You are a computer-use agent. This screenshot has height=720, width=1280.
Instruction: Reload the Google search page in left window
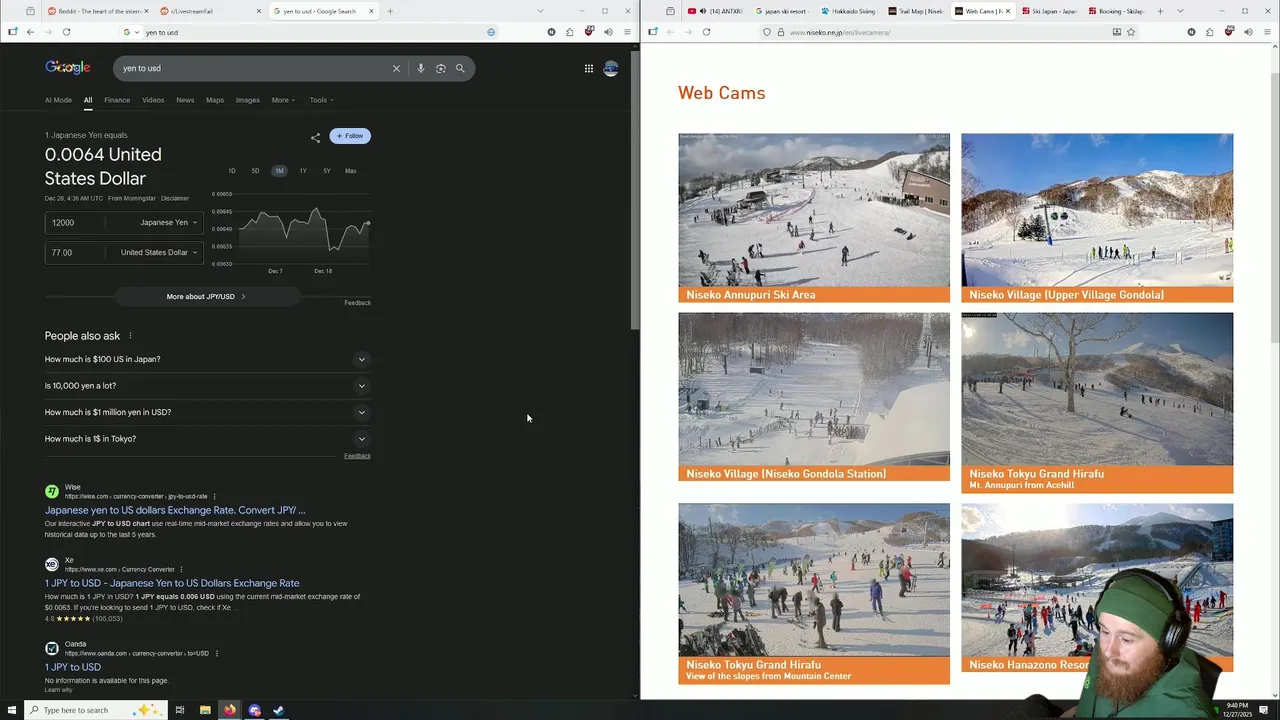(x=66, y=32)
